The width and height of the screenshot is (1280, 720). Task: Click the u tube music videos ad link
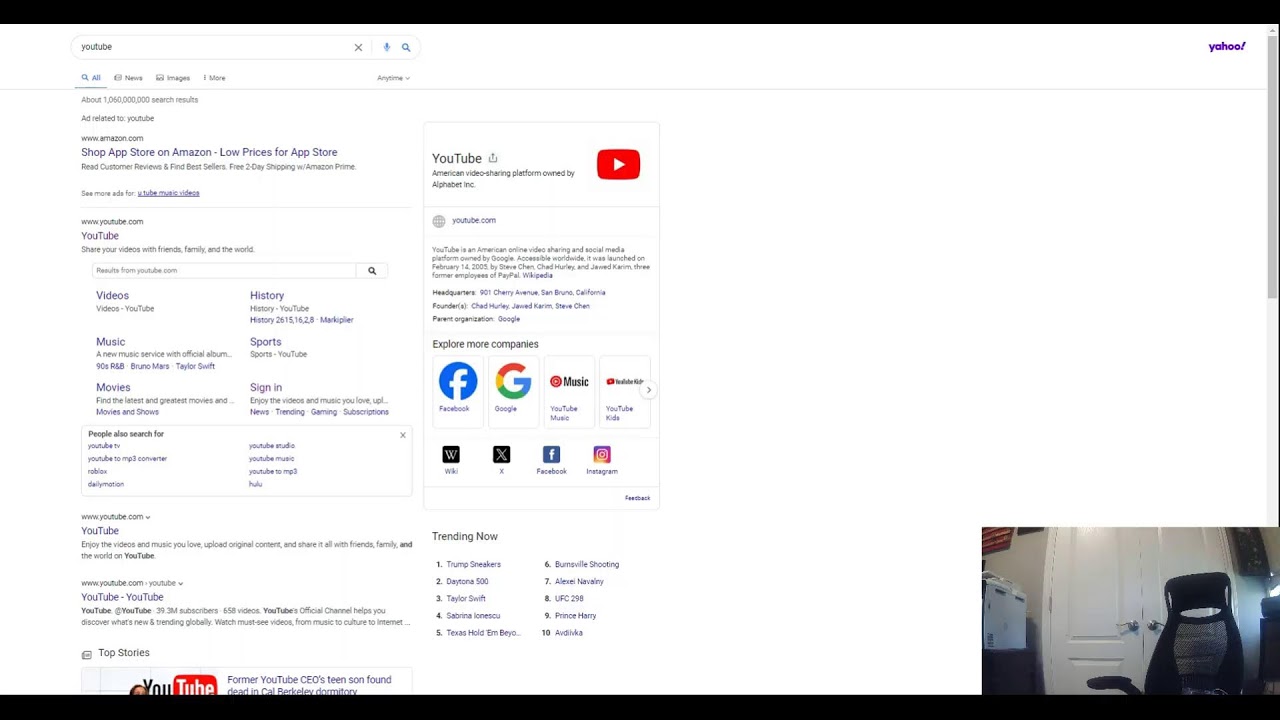pos(168,193)
